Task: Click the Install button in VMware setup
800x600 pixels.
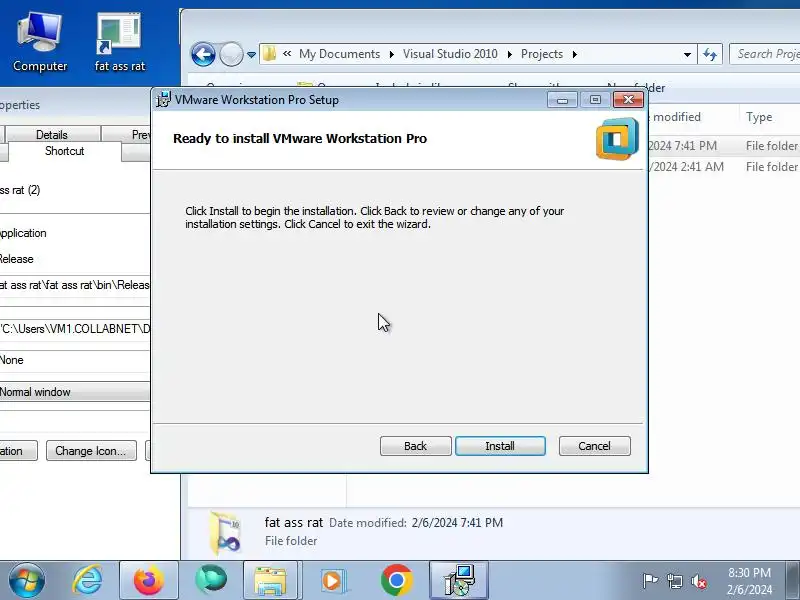Action: (500, 446)
